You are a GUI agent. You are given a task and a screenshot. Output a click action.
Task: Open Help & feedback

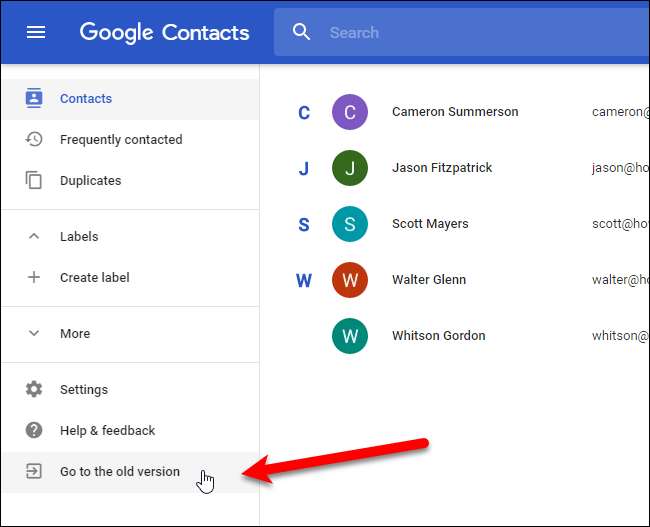(x=130, y=430)
